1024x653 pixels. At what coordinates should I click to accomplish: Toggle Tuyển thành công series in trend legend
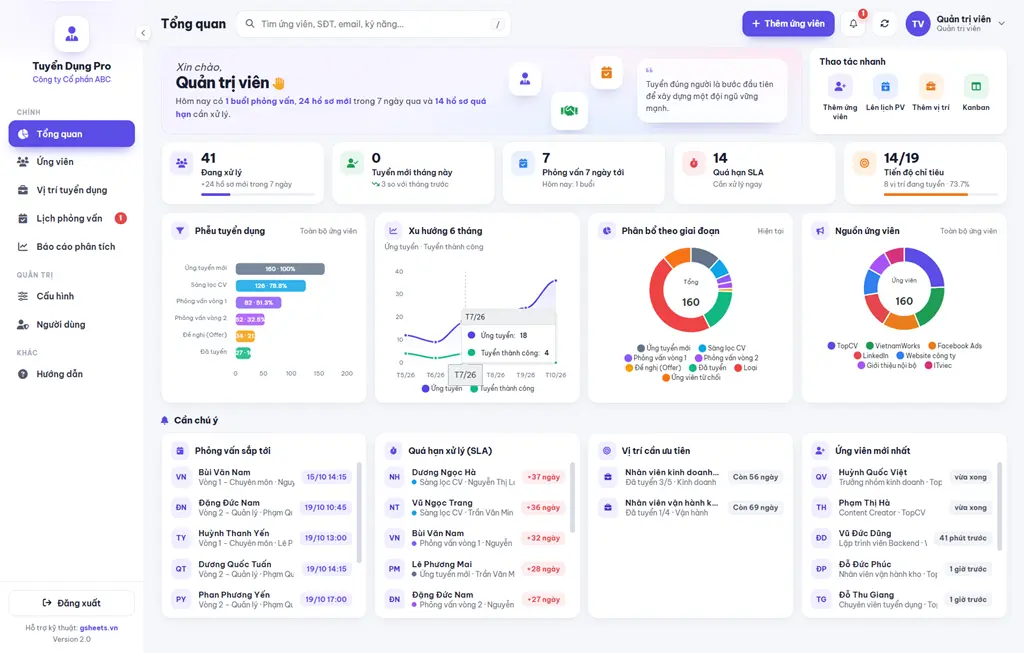click(502, 389)
